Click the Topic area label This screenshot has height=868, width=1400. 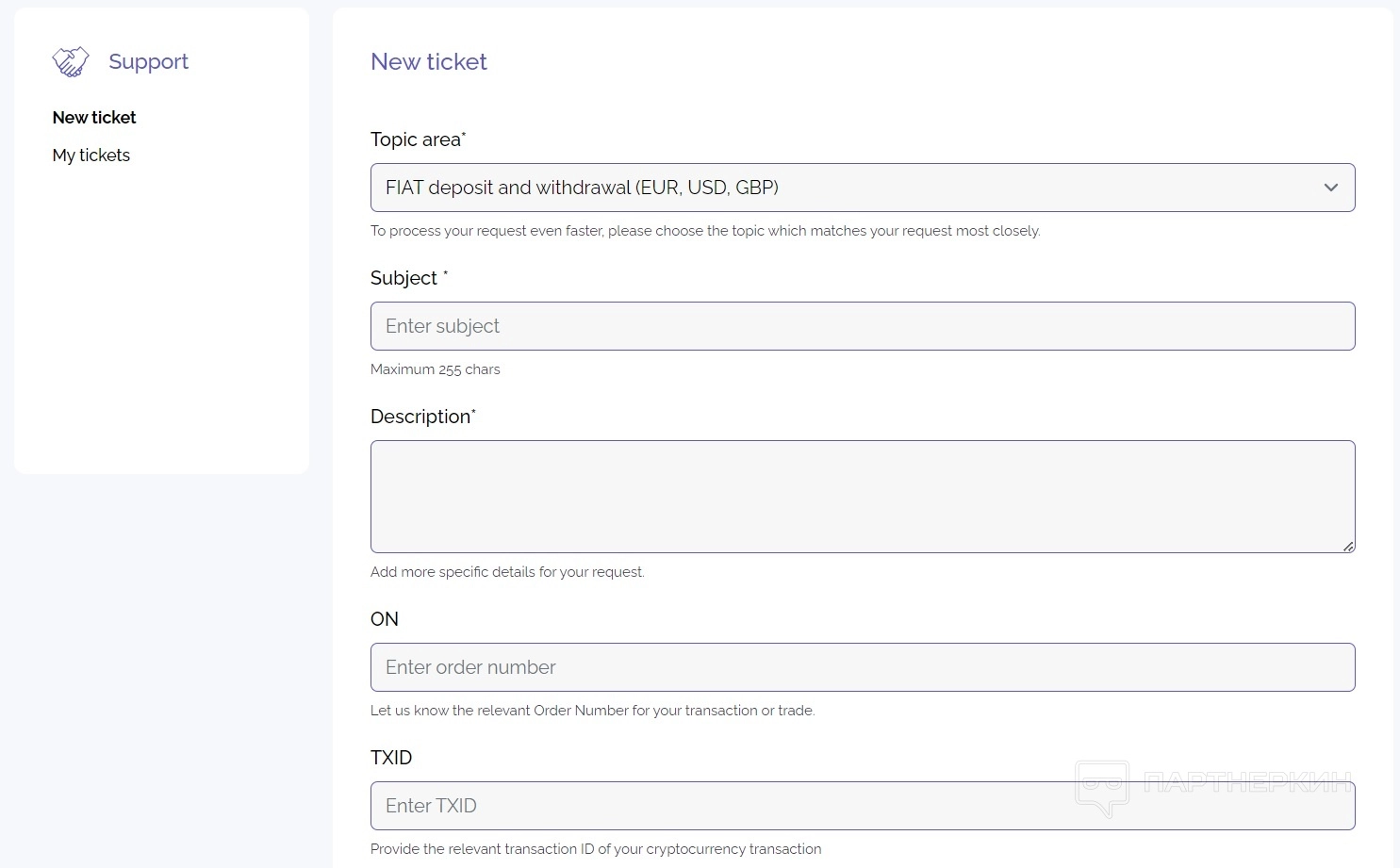417,139
